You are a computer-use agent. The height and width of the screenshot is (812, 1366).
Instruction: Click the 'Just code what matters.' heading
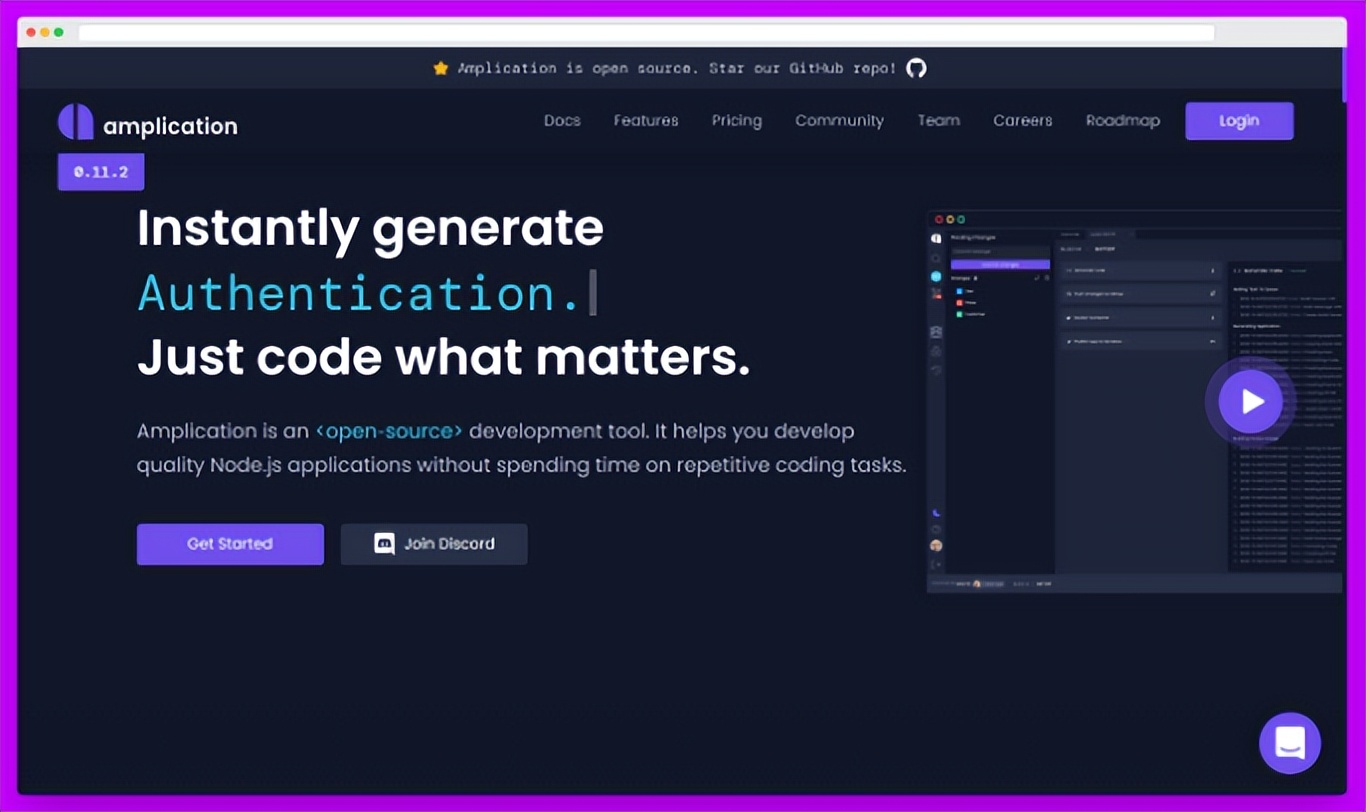[x=443, y=358]
